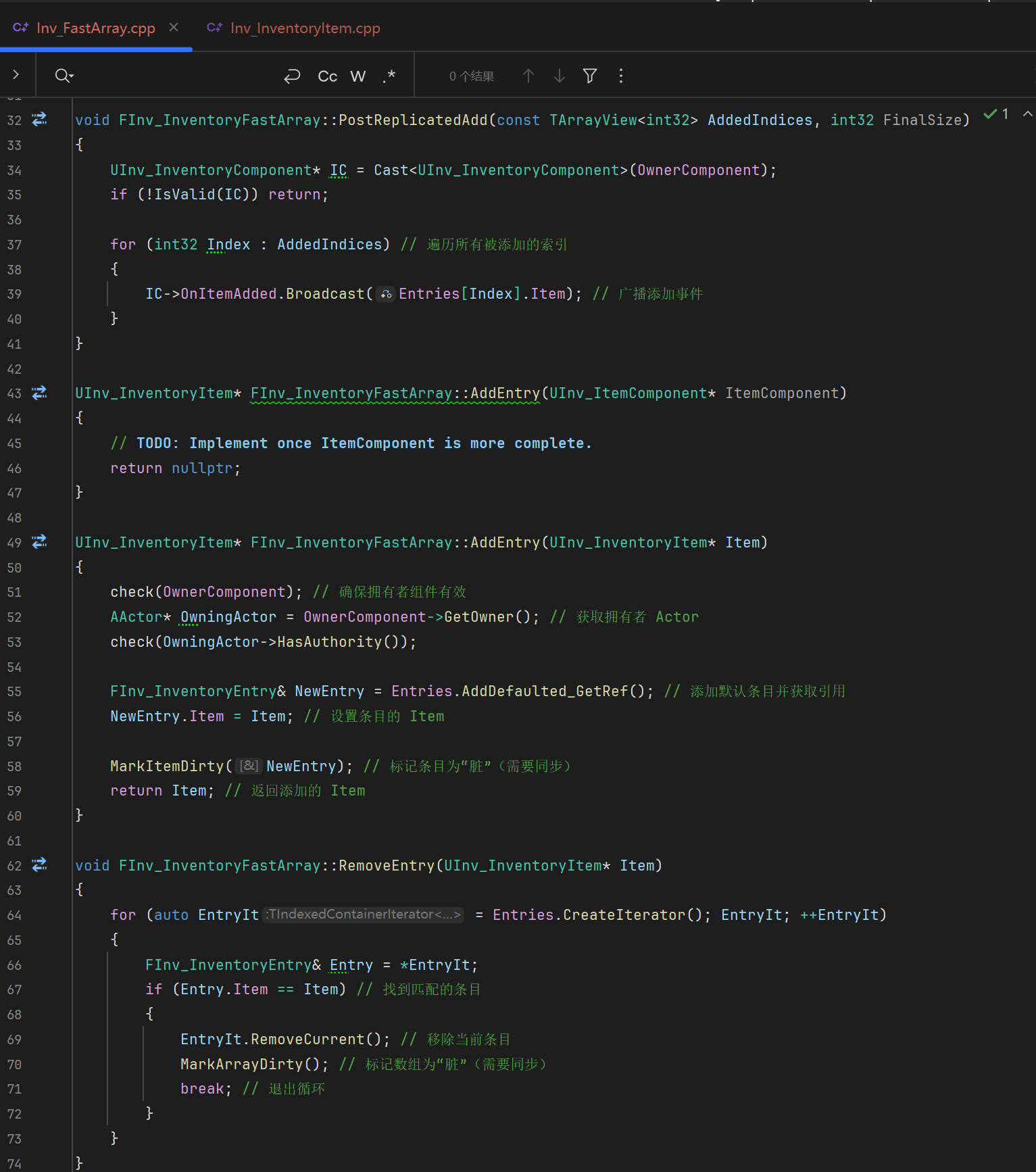Toggle whole words (W) option
The height and width of the screenshot is (1172, 1036).
point(358,76)
